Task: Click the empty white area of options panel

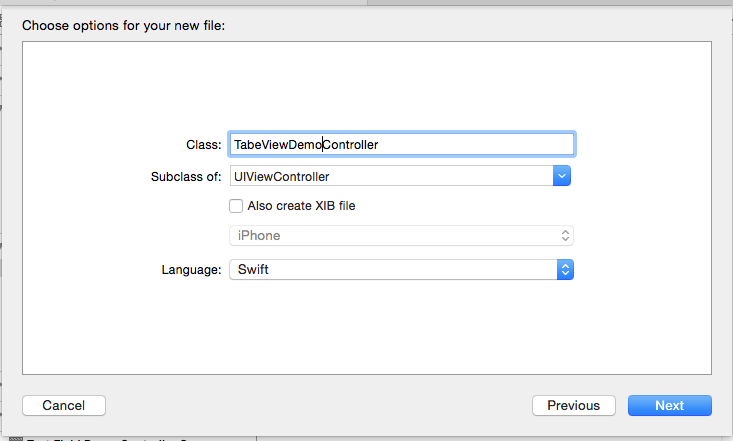Action: tap(366, 328)
